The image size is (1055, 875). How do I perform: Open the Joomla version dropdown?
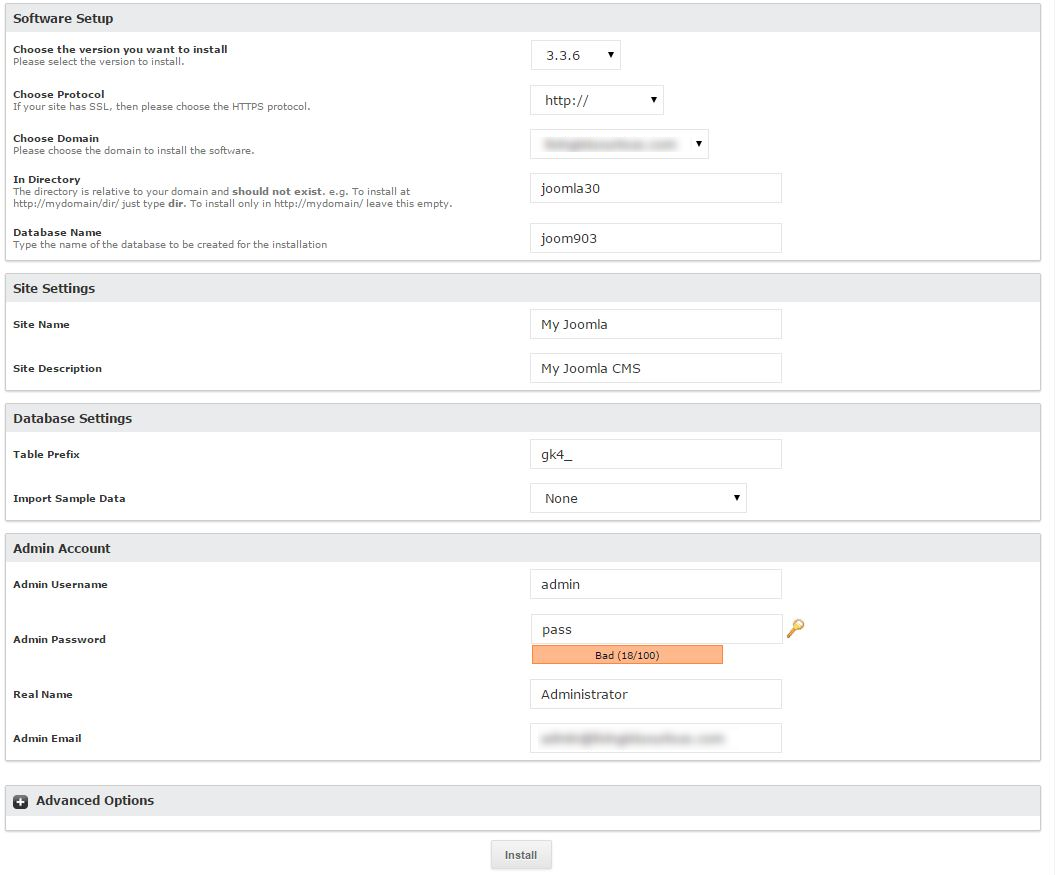coord(575,55)
